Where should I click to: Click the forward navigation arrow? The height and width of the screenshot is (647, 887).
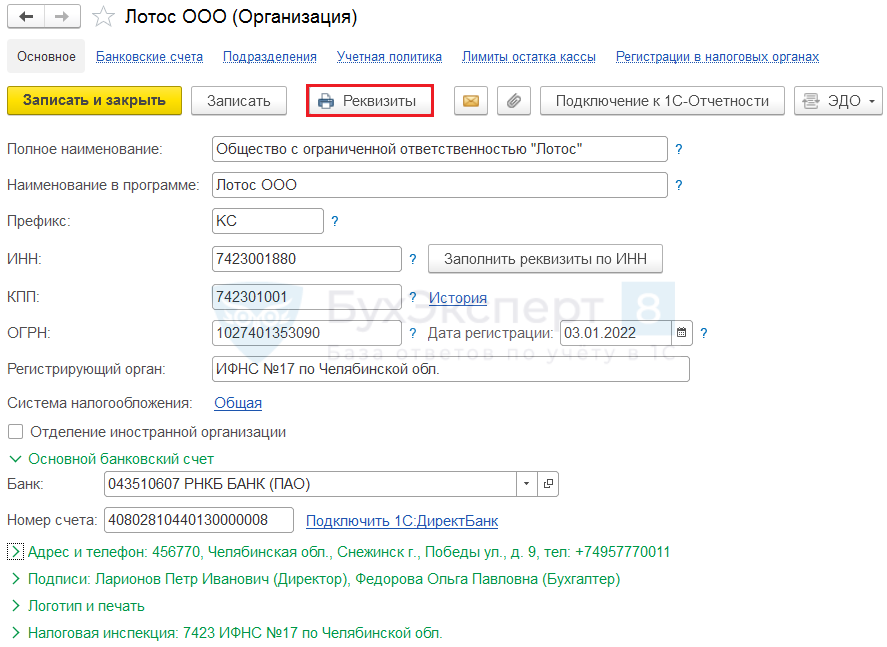click(x=62, y=16)
